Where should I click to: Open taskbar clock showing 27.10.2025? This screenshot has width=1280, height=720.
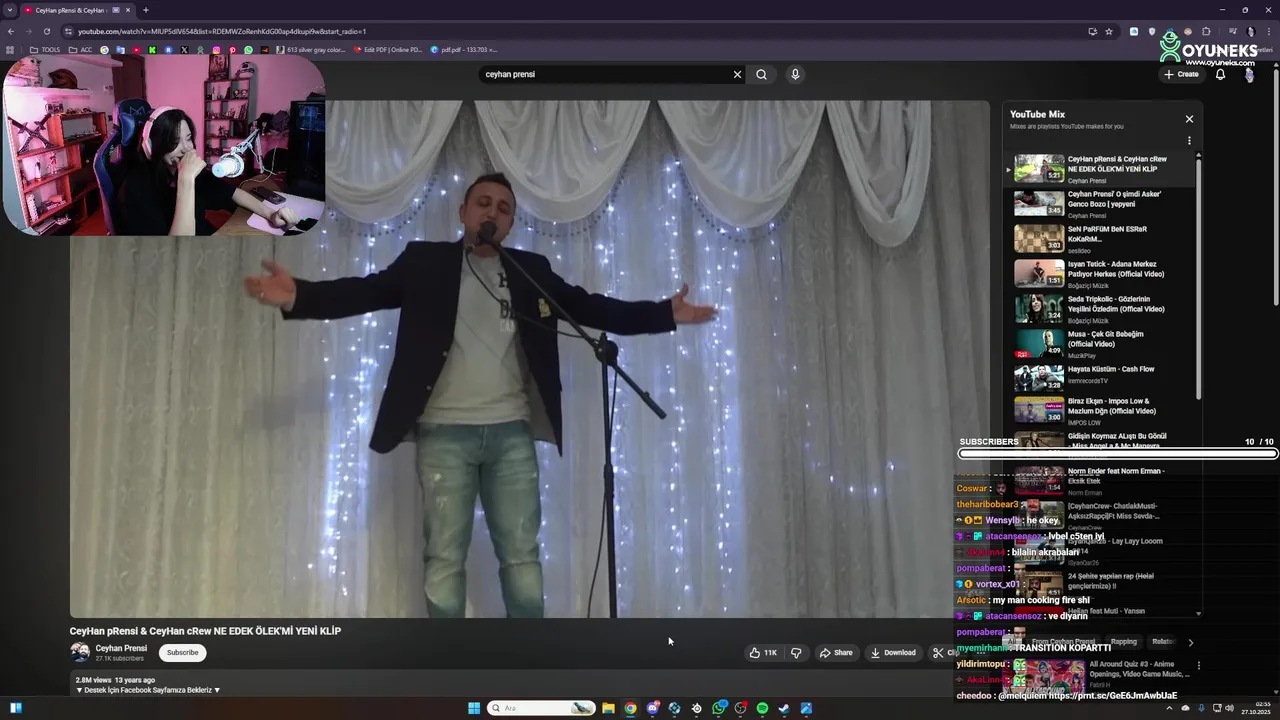click(x=1256, y=708)
